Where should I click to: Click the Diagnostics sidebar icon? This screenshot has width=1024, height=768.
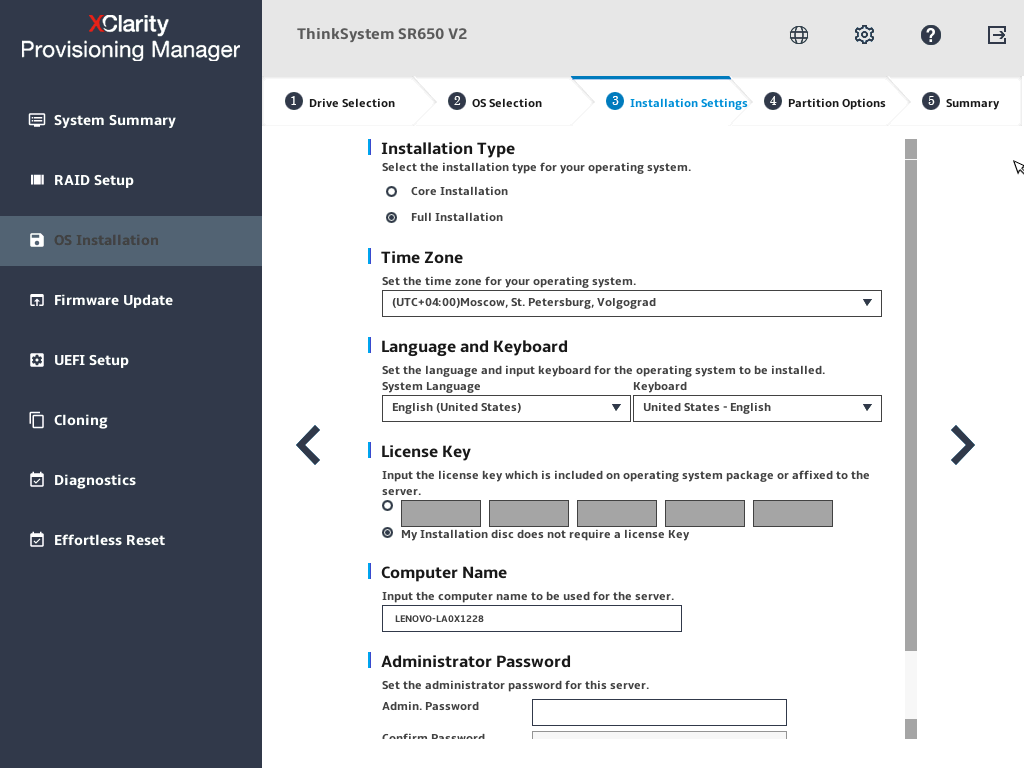37,480
